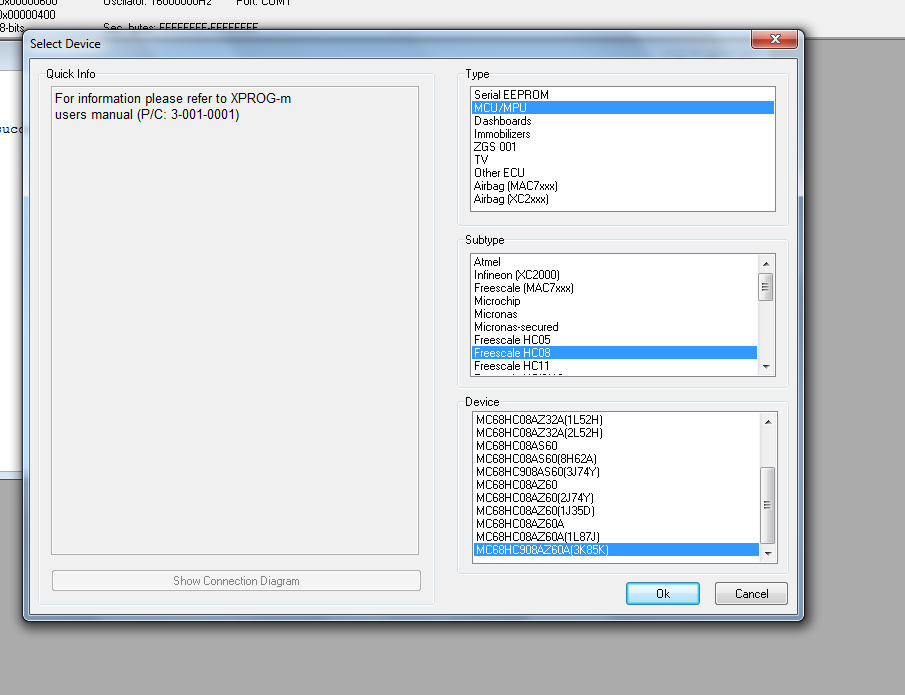Choose Microchip subtype
Screen dimensions: 905x695
click(614, 301)
